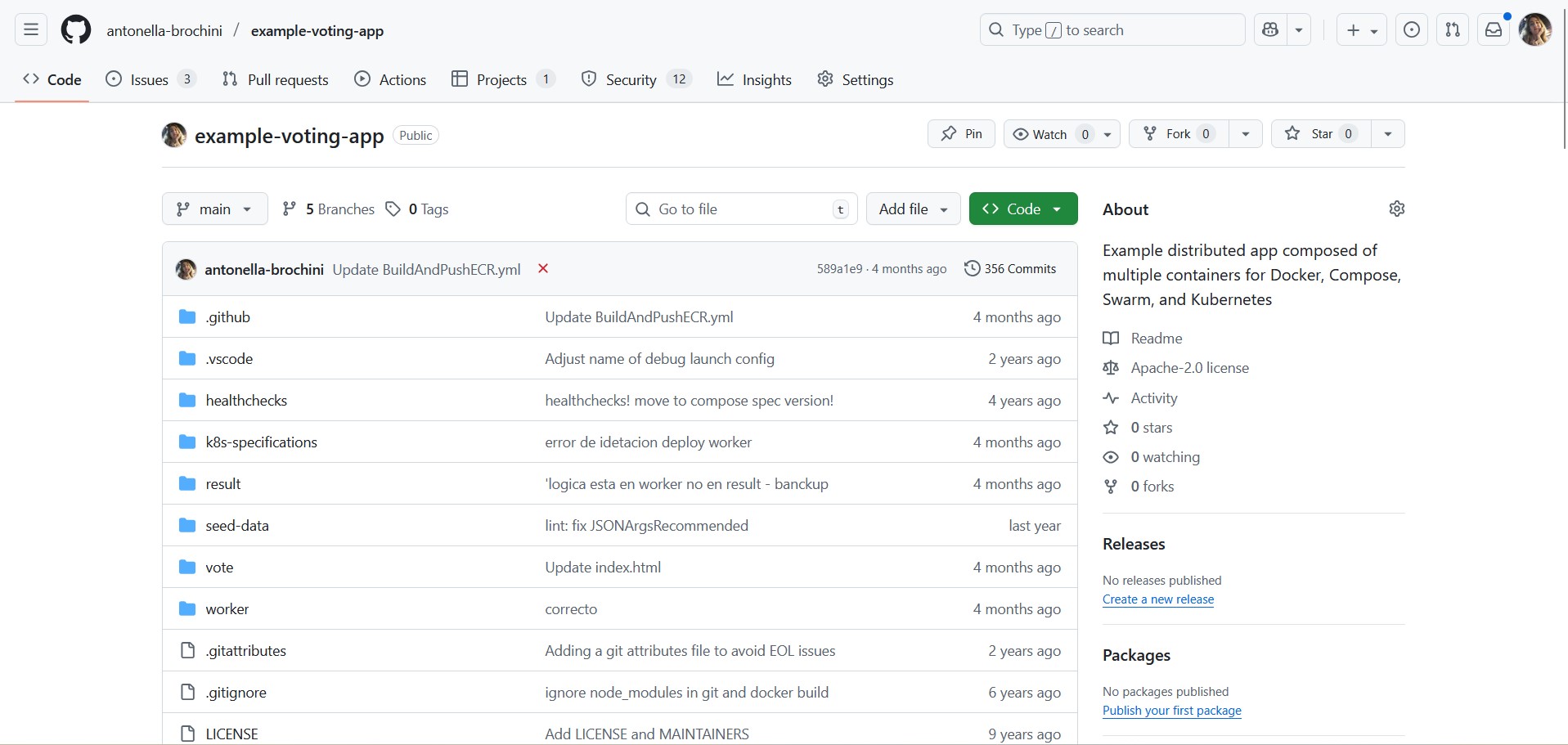Click the Create a new release link

(x=1157, y=599)
